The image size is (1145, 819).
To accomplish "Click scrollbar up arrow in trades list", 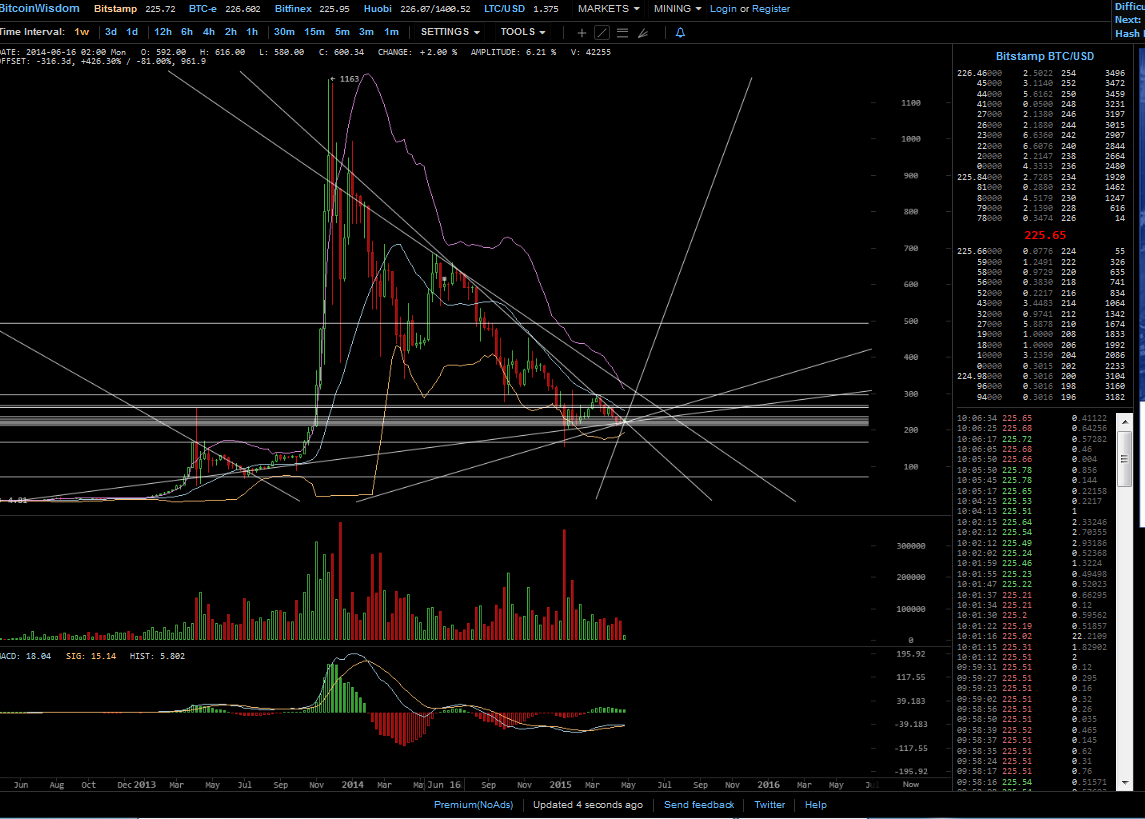I will pyautogui.click(x=1125, y=421).
